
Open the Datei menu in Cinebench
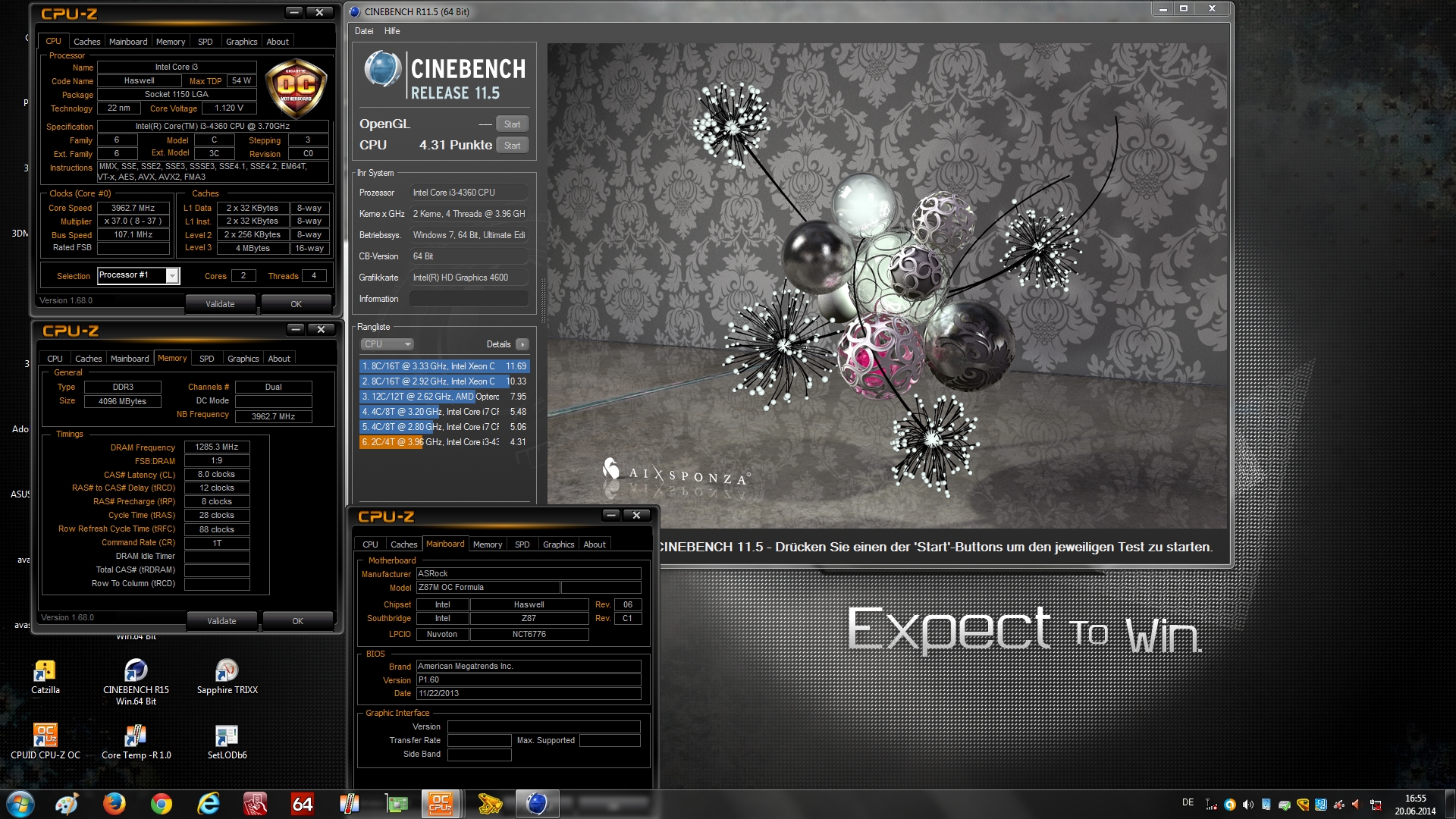click(364, 31)
